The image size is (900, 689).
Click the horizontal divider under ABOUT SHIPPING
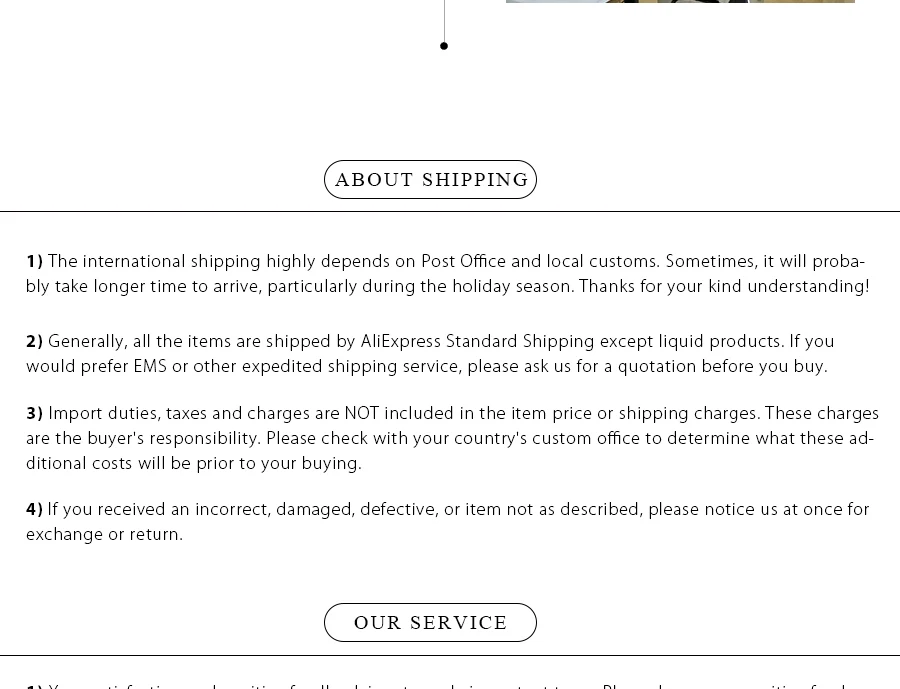click(450, 211)
